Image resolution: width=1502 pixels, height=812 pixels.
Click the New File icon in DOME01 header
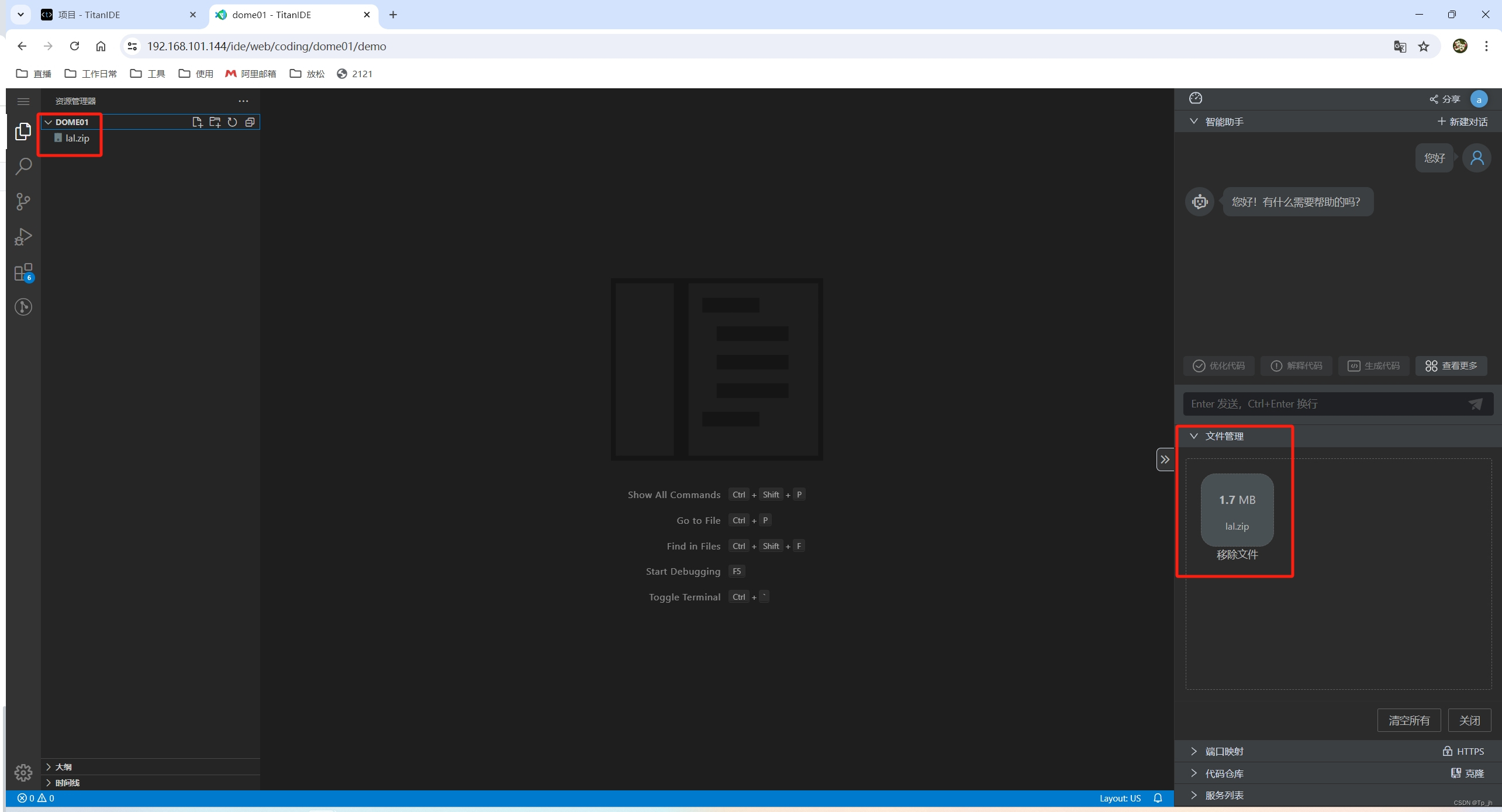197,122
